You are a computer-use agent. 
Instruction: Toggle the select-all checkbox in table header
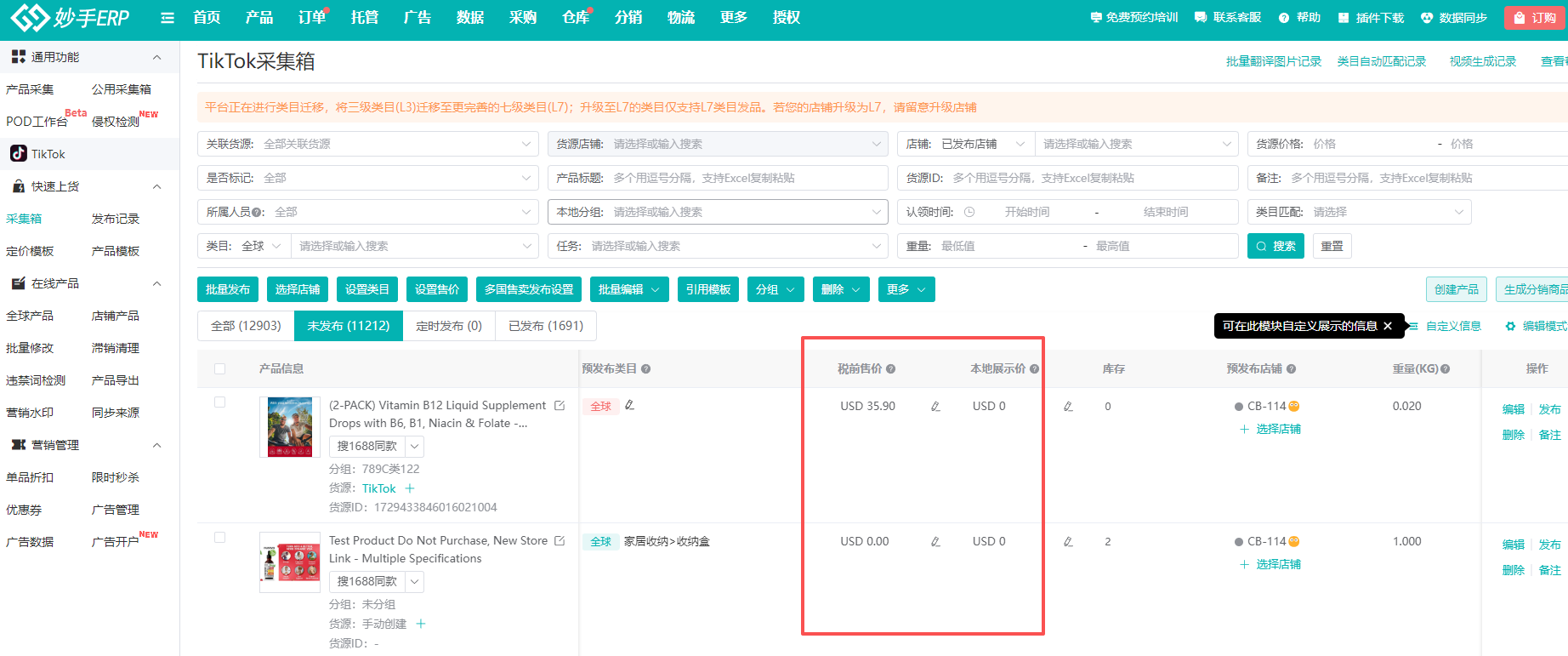[220, 369]
